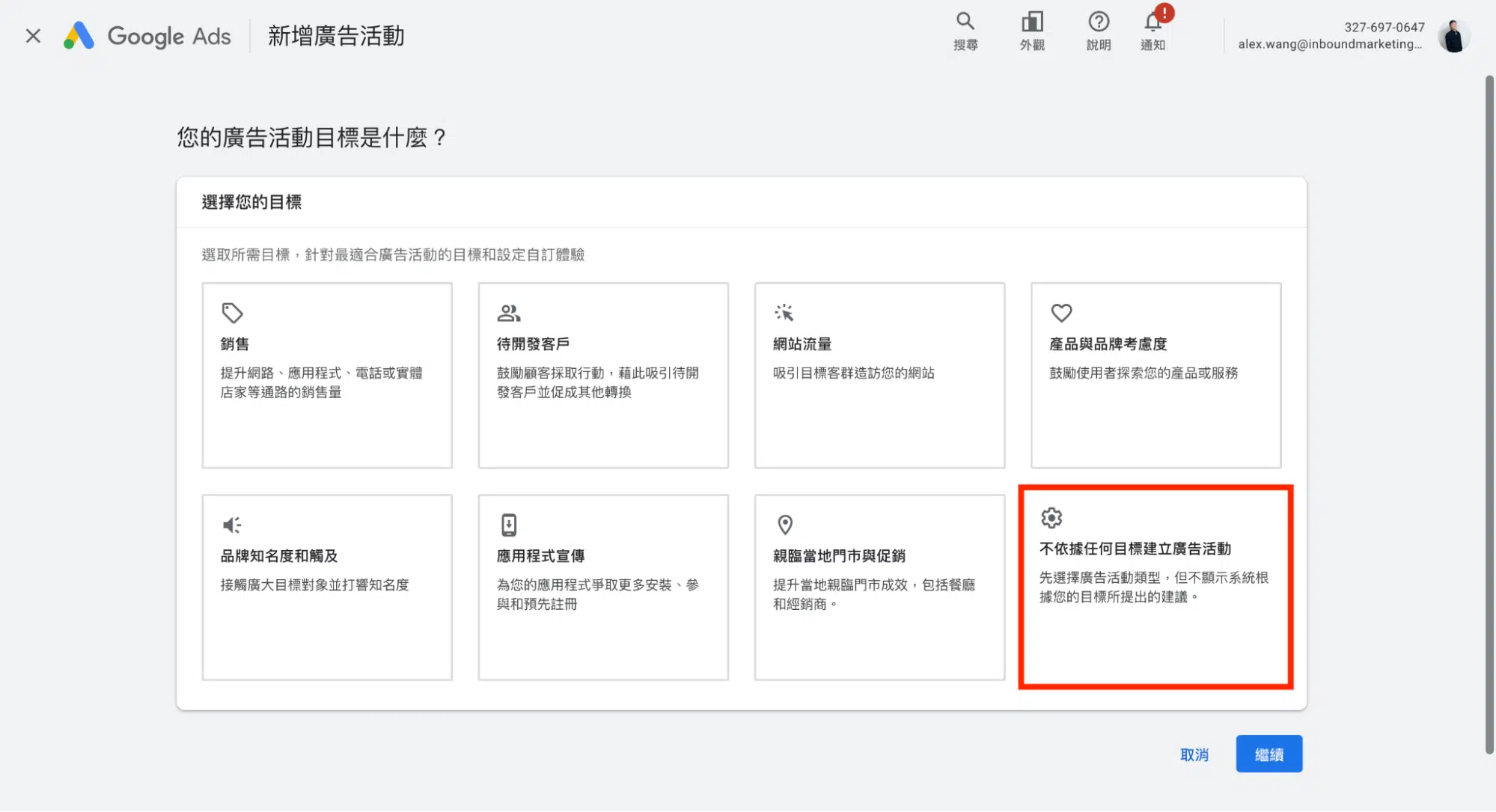The height and width of the screenshot is (812, 1496).
Task: Click the page vertical scrollbar
Action: tap(1489, 413)
